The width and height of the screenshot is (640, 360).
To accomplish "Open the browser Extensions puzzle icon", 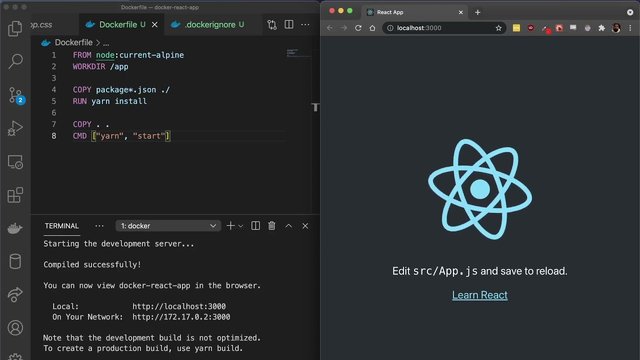I will (x=602, y=28).
